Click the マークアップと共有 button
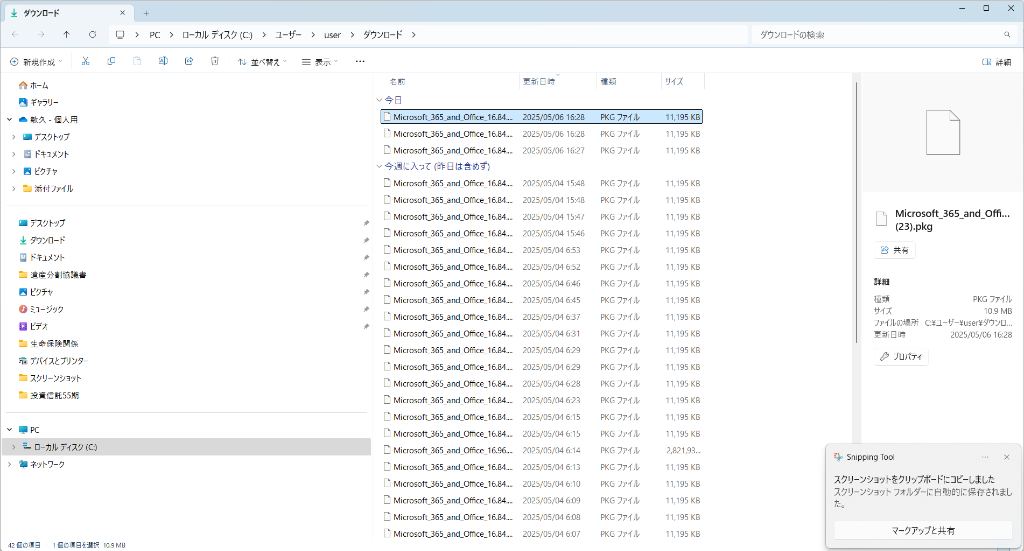Screen dimensions: 1024x551 (923, 530)
